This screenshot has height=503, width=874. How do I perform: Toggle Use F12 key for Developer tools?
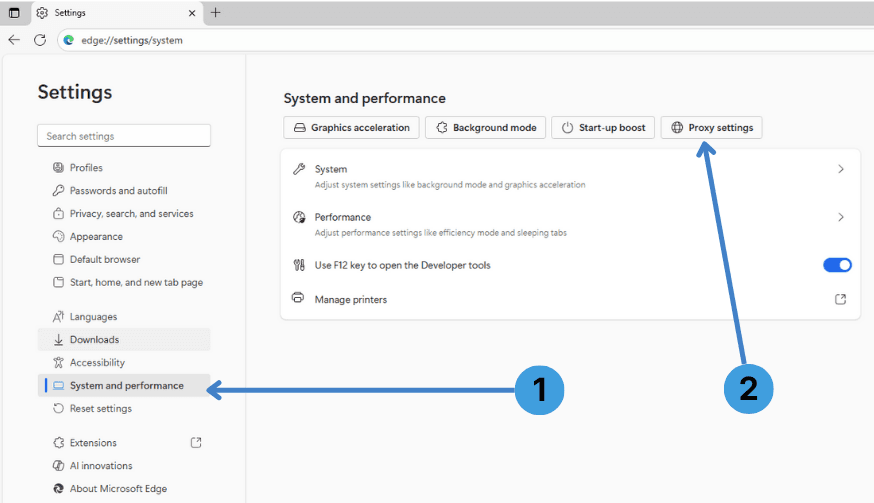pos(837,265)
